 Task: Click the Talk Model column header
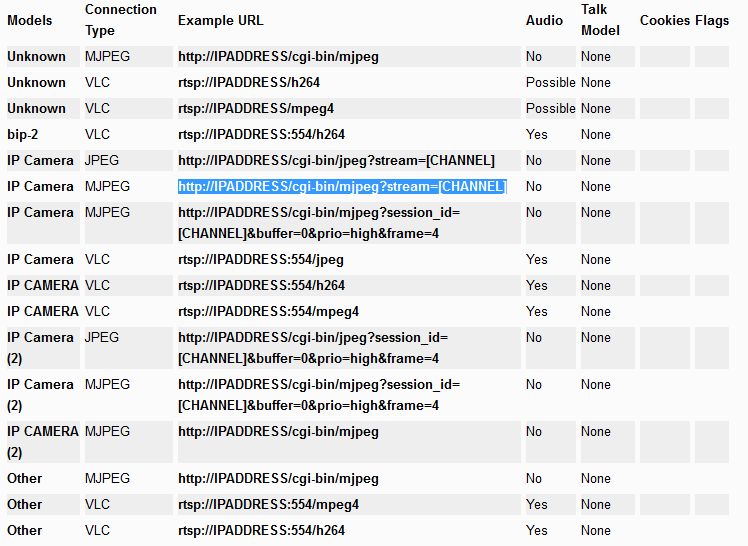click(x=600, y=20)
